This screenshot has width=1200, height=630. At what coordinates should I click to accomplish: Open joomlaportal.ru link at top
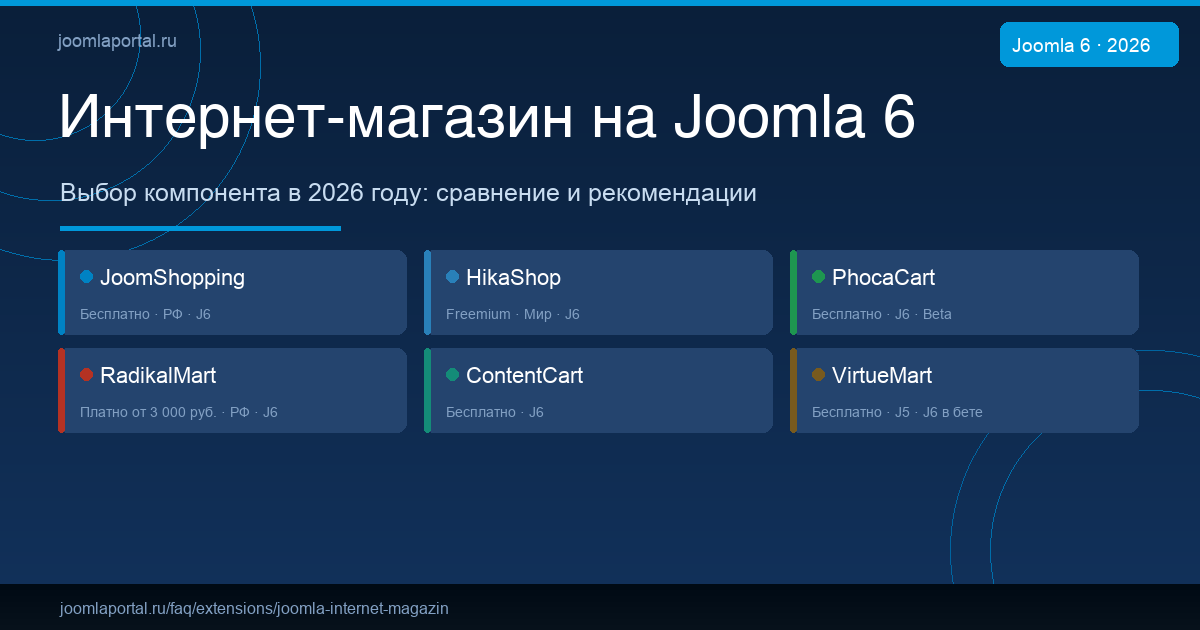coord(118,42)
